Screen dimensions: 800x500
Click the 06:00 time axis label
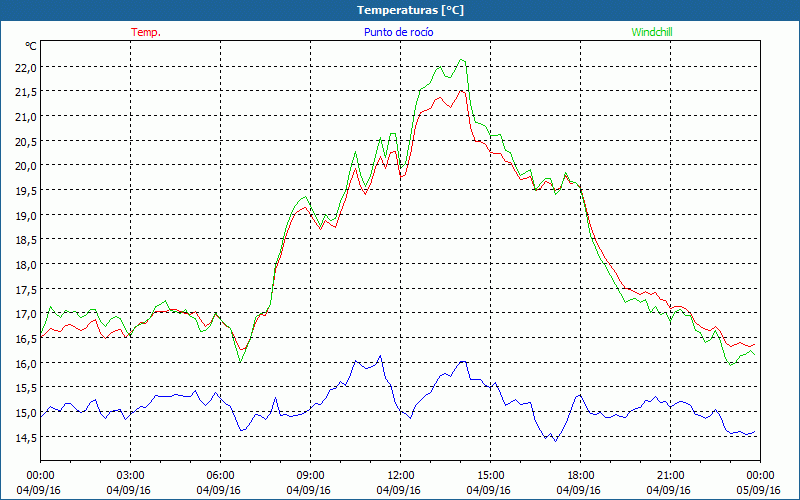tap(220, 475)
